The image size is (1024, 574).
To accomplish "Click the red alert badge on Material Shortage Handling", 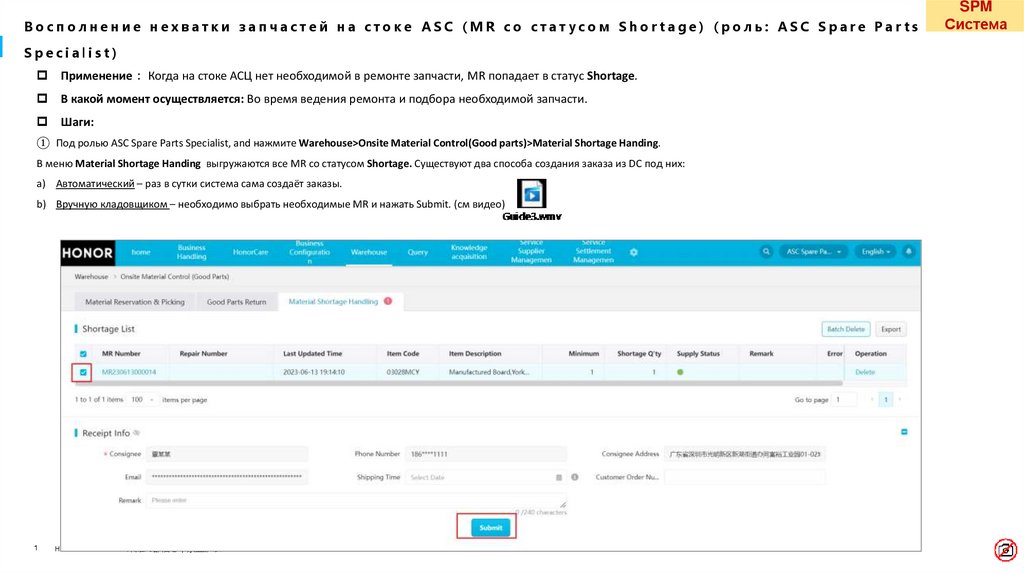I will click(x=388, y=301).
